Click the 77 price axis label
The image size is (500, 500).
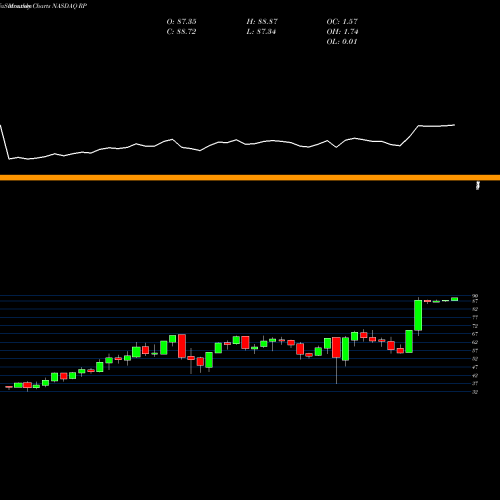coord(475,318)
